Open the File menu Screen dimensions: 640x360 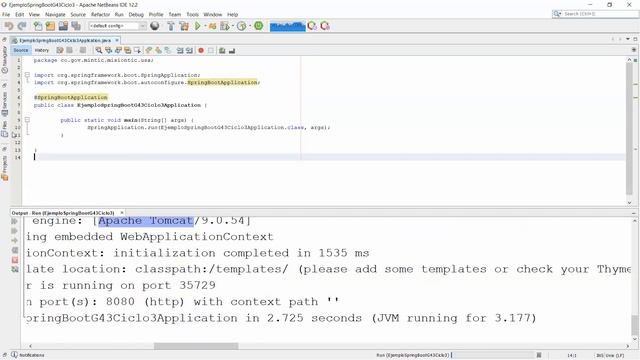[6, 14]
